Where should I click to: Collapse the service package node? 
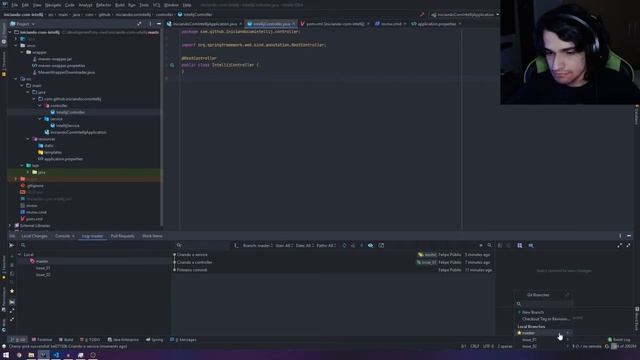coord(40,119)
